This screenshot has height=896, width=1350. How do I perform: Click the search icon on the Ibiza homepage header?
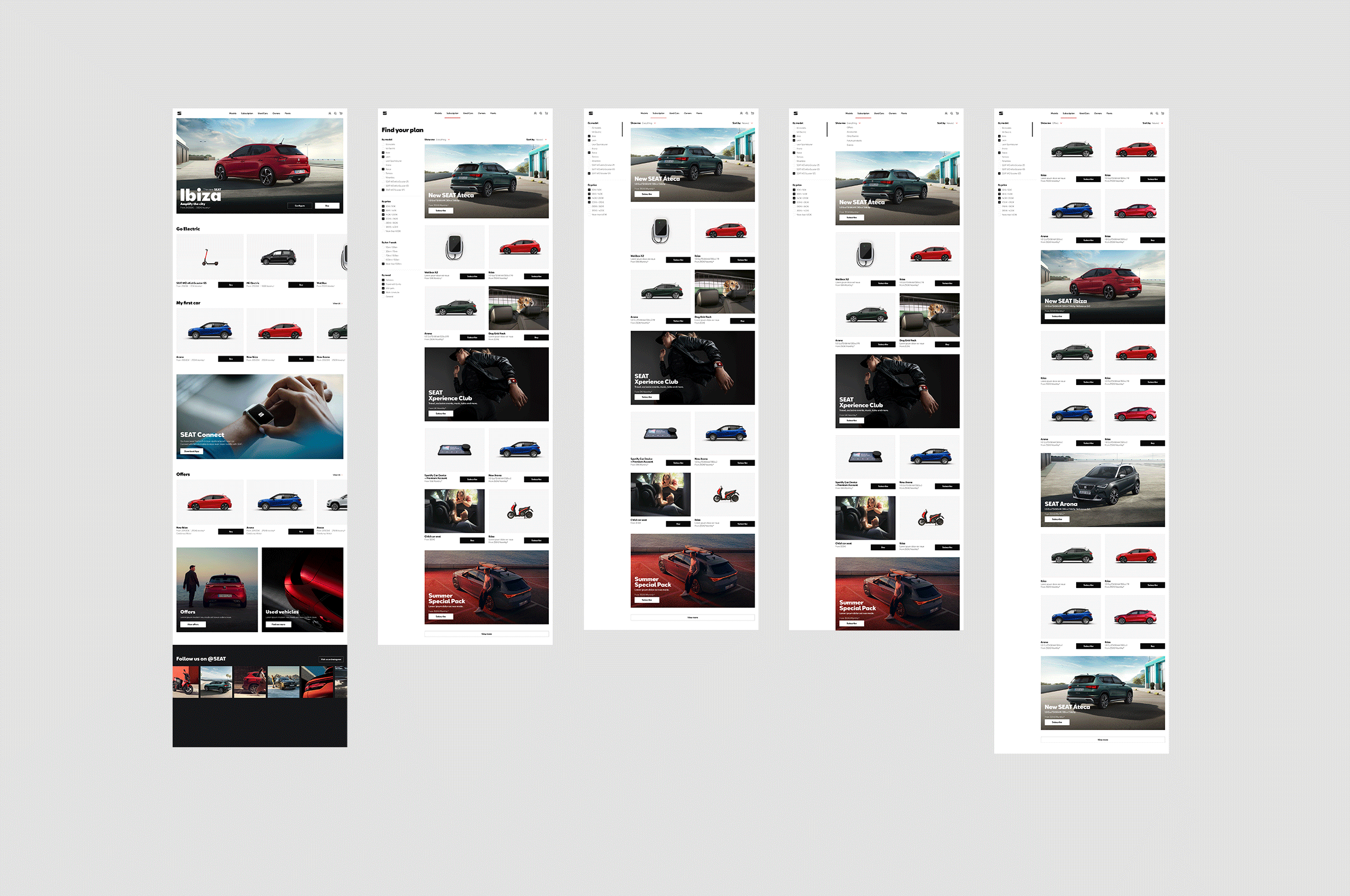click(335, 113)
